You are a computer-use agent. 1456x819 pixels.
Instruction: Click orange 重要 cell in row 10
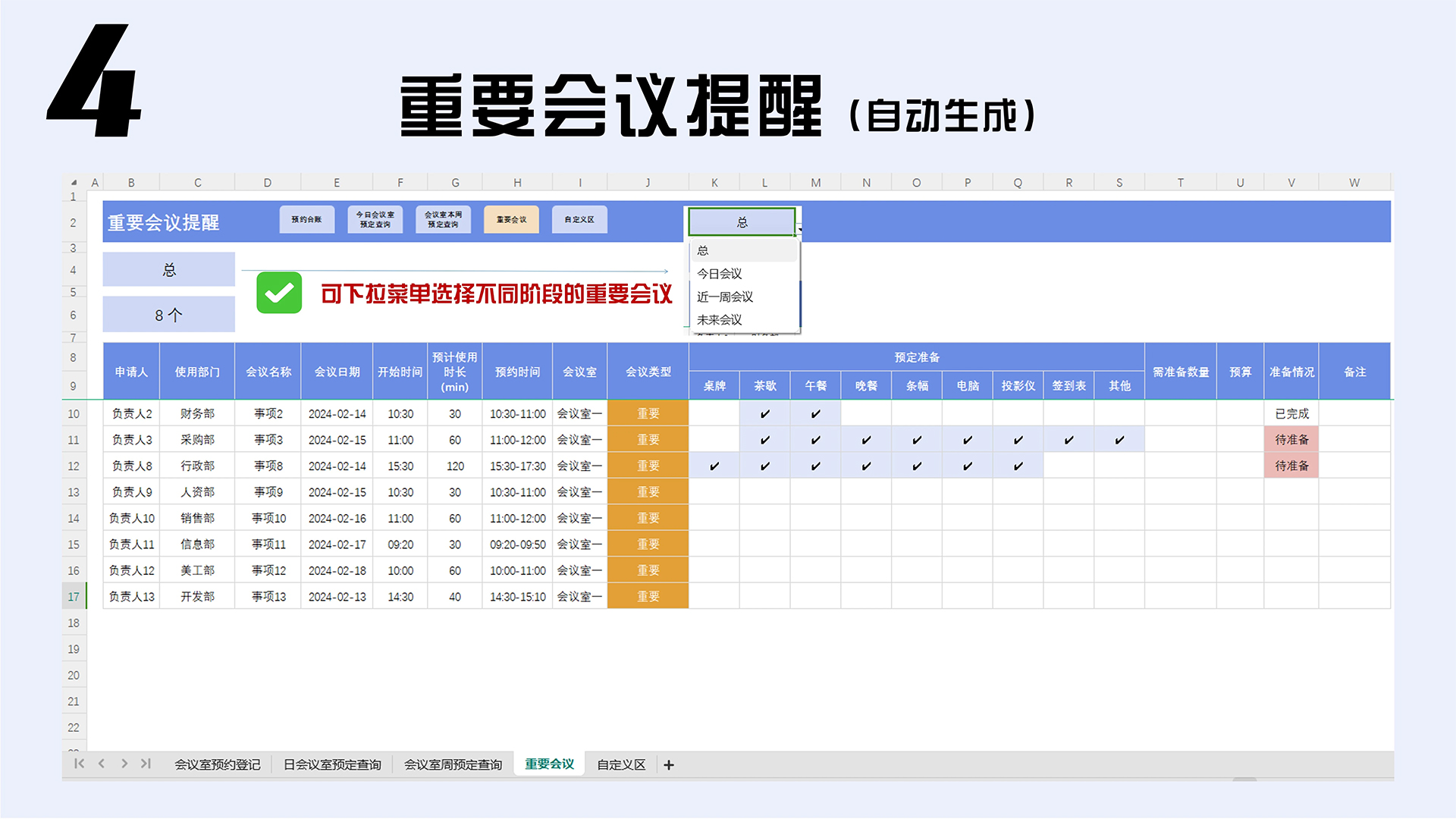click(x=648, y=413)
